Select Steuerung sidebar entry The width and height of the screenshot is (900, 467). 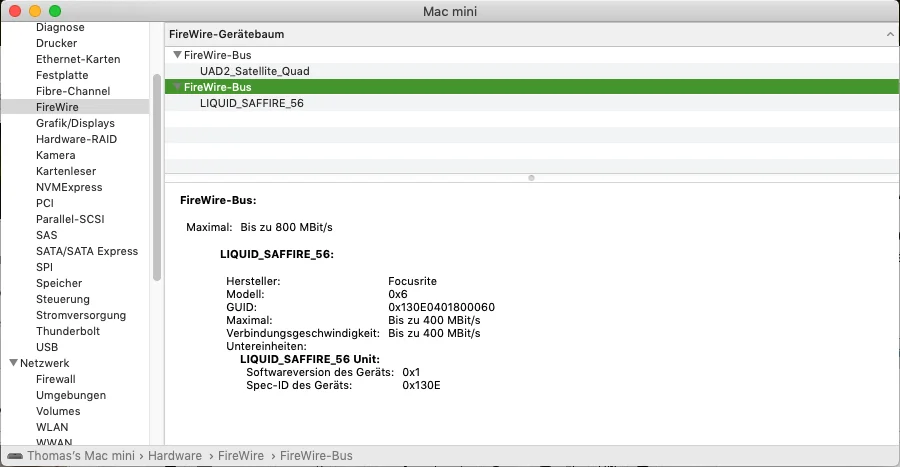63,299
